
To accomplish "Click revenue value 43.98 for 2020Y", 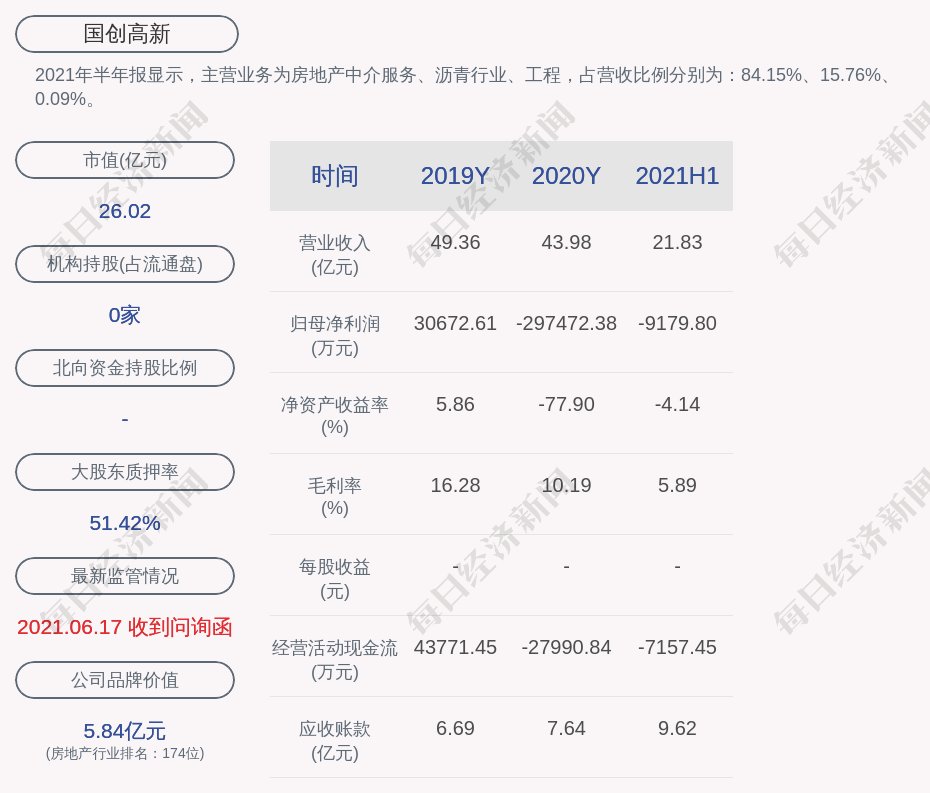I will (566, 243).
